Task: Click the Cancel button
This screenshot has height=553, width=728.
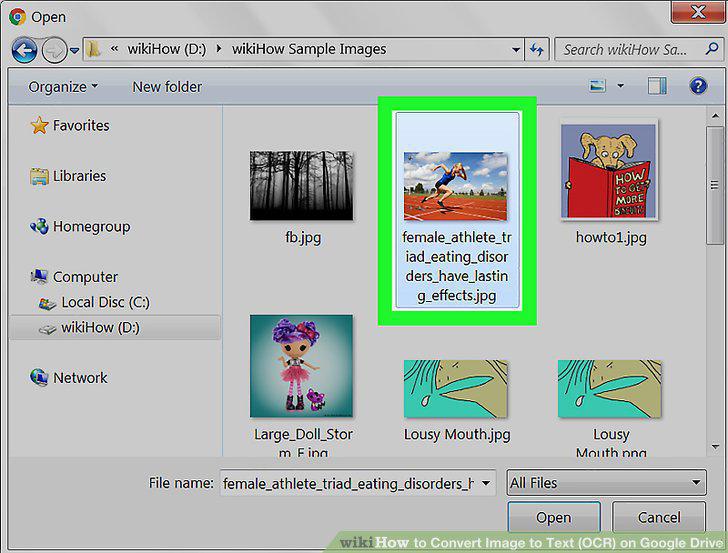Action: coord(659,517)
